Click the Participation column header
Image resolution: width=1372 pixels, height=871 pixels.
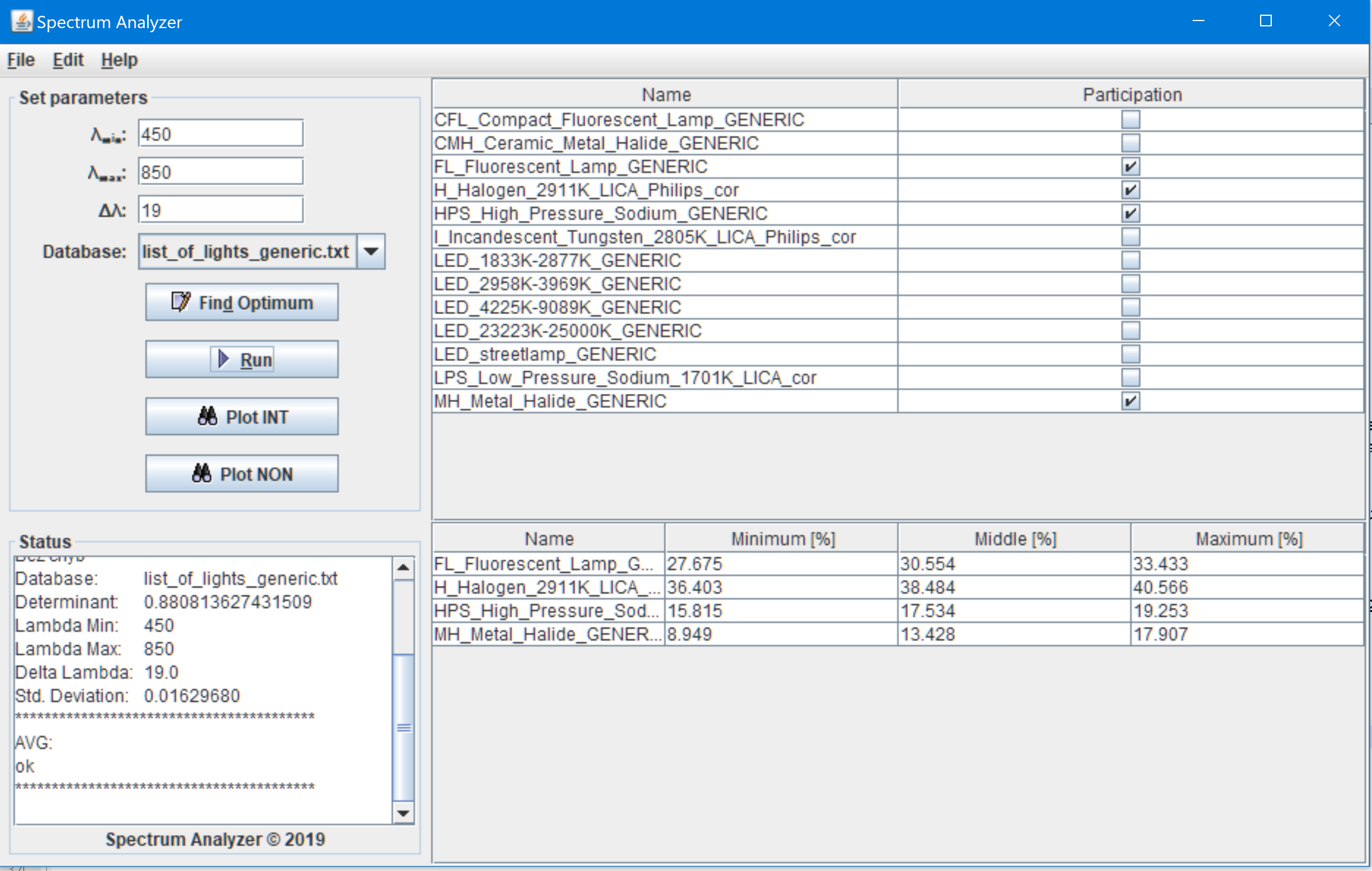(x=1132, y=94)
